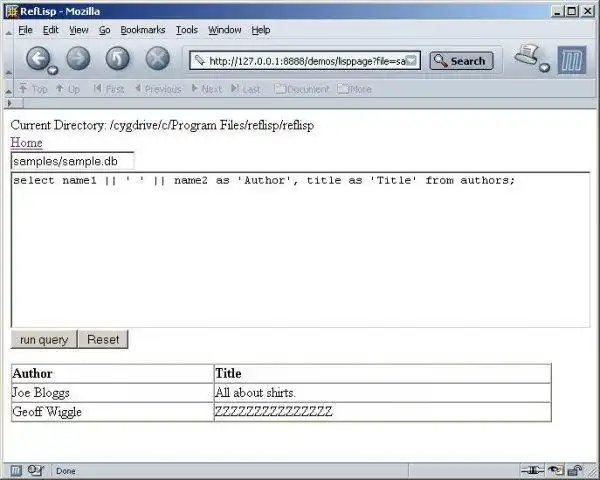Click the security padlock icon
600x480 pixels.
click(x=574, y=470)
